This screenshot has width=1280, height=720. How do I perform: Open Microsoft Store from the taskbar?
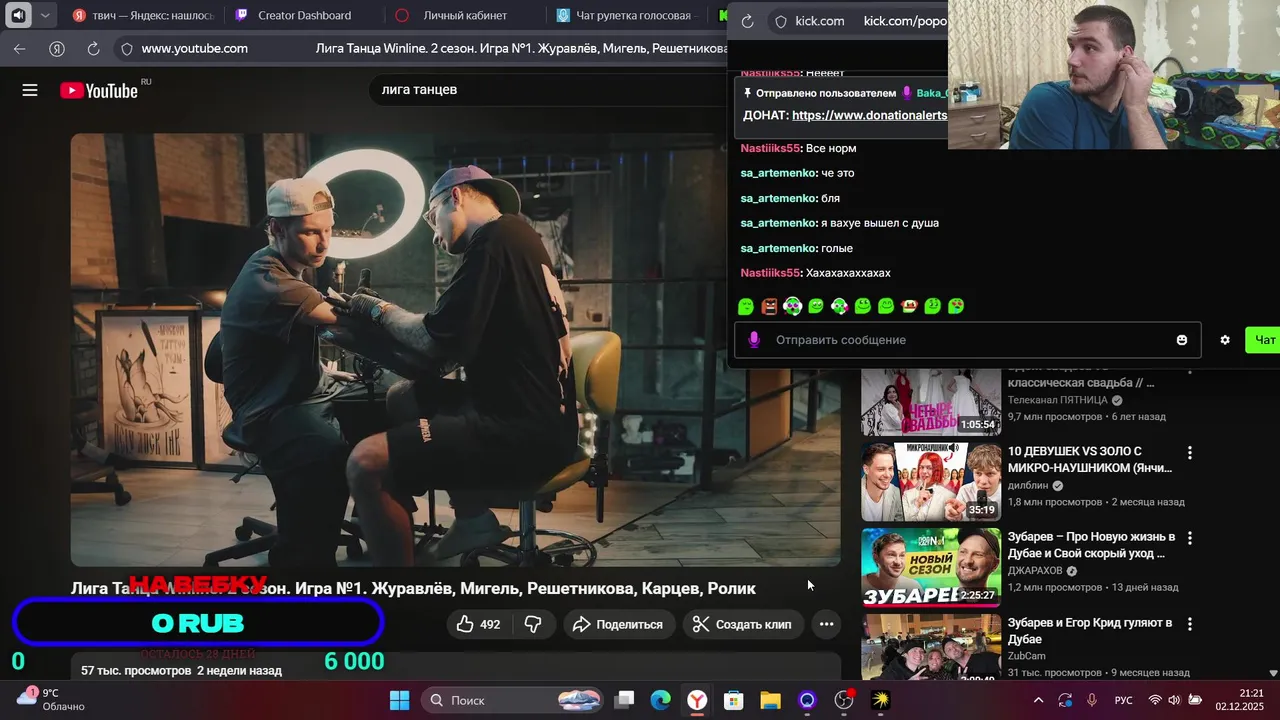734,700
